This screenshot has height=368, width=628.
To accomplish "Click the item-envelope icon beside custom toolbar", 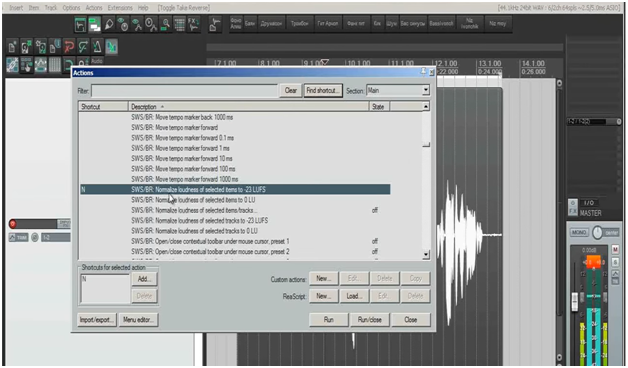I will pyautogui.click(x=215, y=25).
